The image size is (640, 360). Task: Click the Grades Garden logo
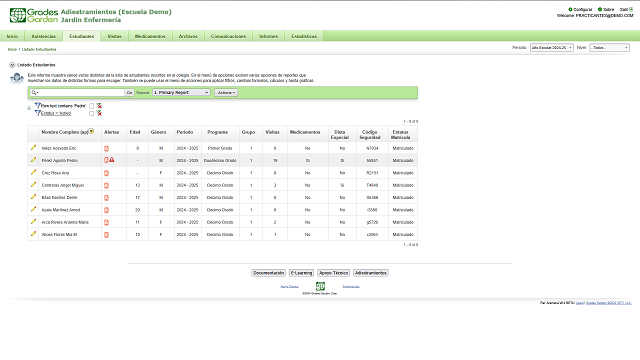point(34,16)
